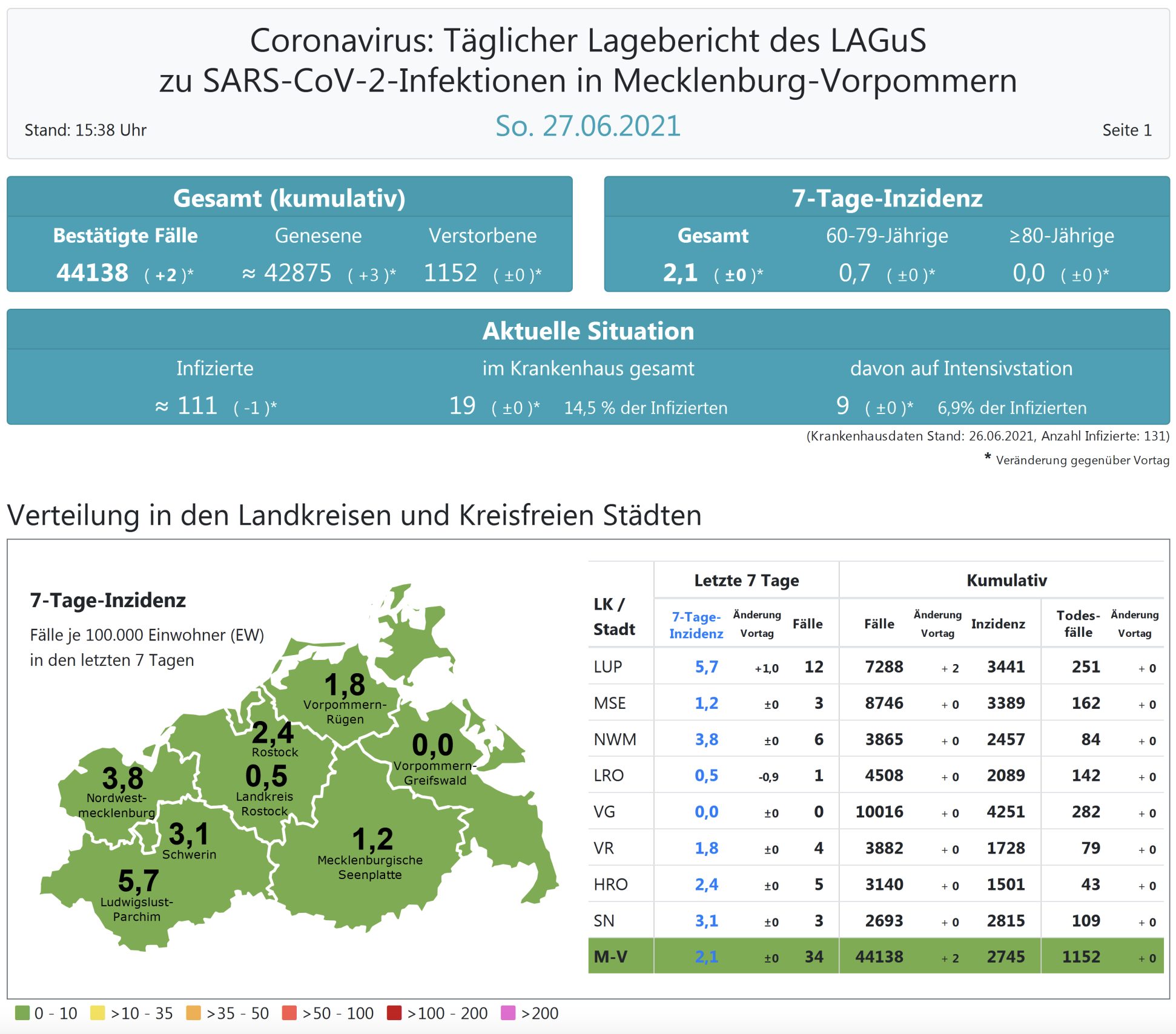
Task: Click the Nordwestmecklenburg region on map
Action: pyautogui.click(x=118, y=790)
